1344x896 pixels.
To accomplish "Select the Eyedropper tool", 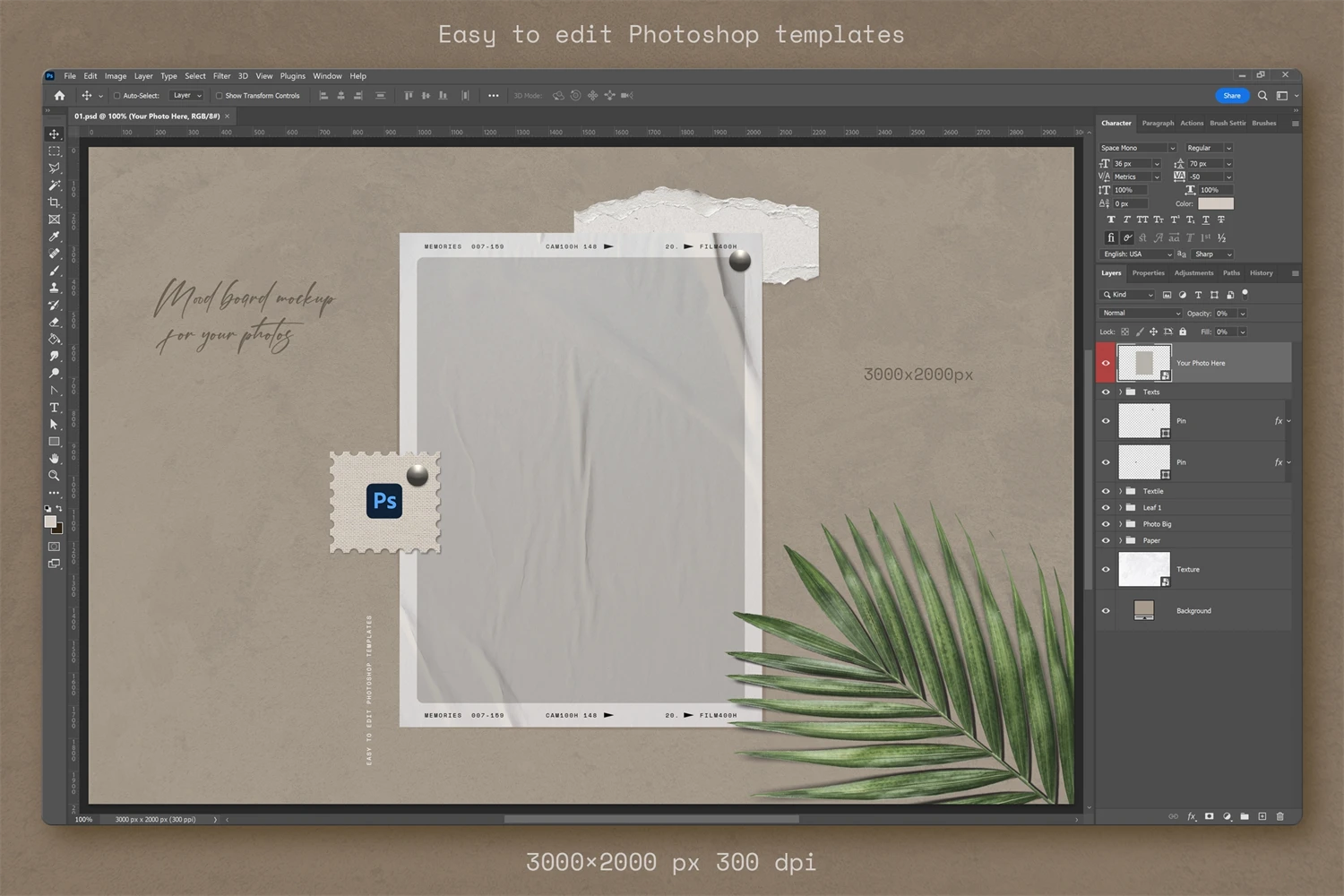I will point(55,237).
